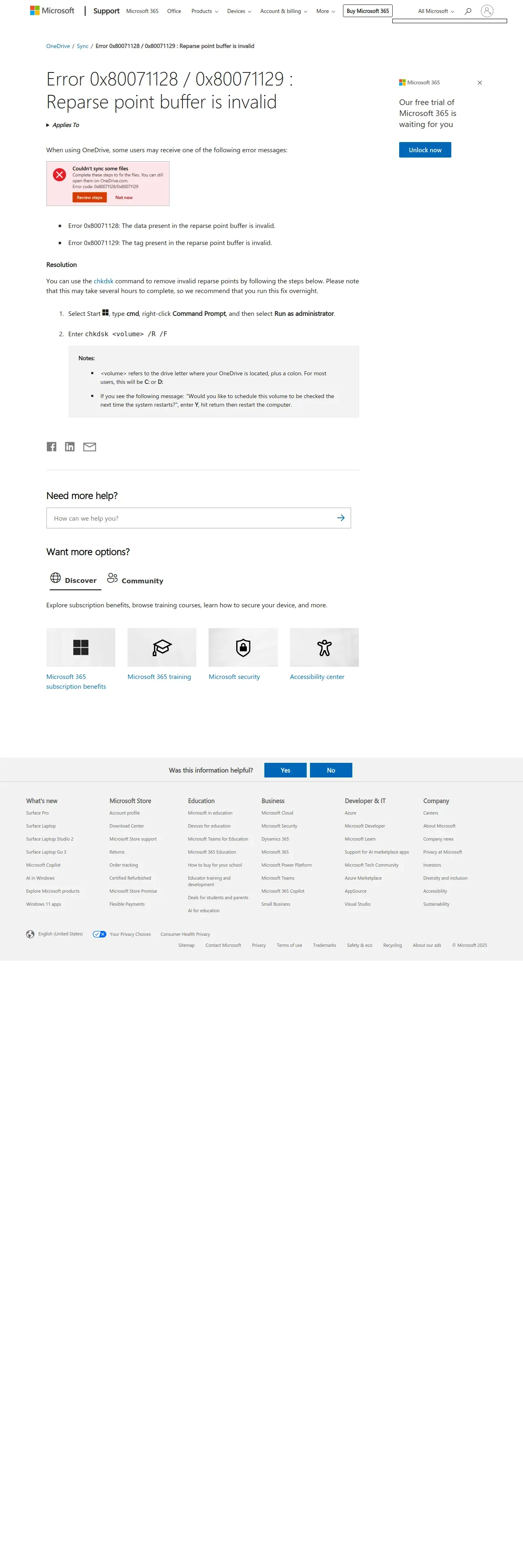The width and height of the screenshot is (523, 1568).
Task: Open Microsoft Learn footer link
Action: click(360, 839)
